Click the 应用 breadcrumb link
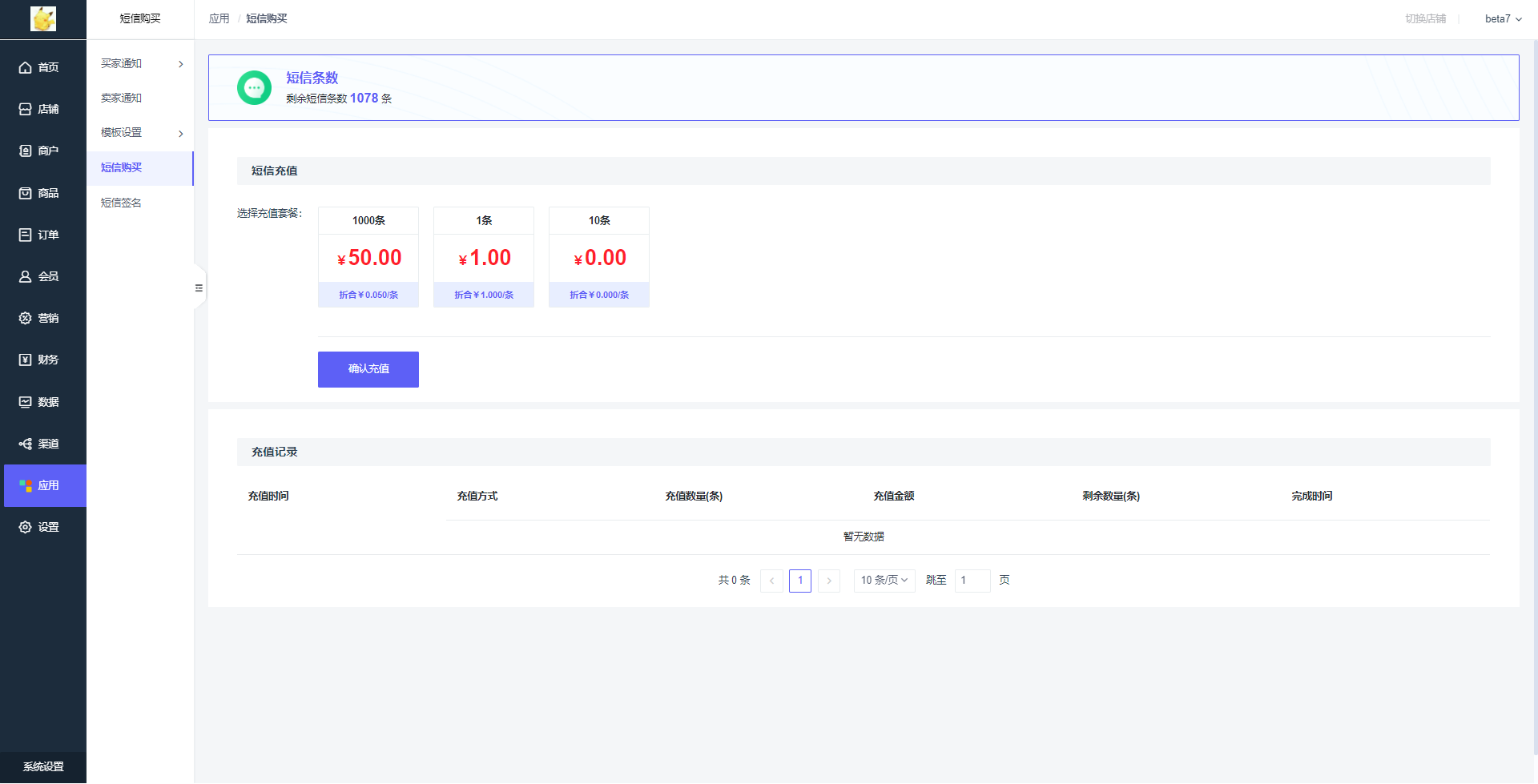Viewport: 1538px width, 784px height. tap(219, 18)
